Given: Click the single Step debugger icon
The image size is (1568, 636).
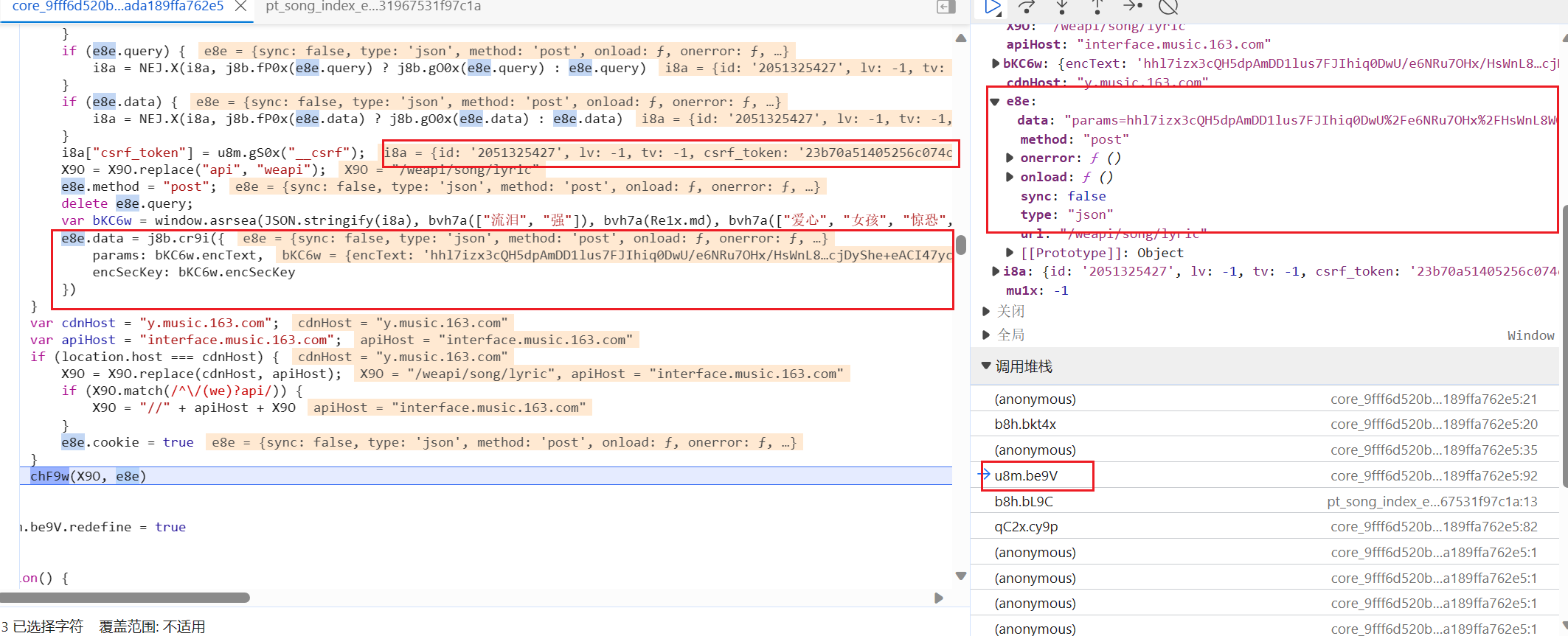Looking at the screenshot, I should pos(1132,7).
